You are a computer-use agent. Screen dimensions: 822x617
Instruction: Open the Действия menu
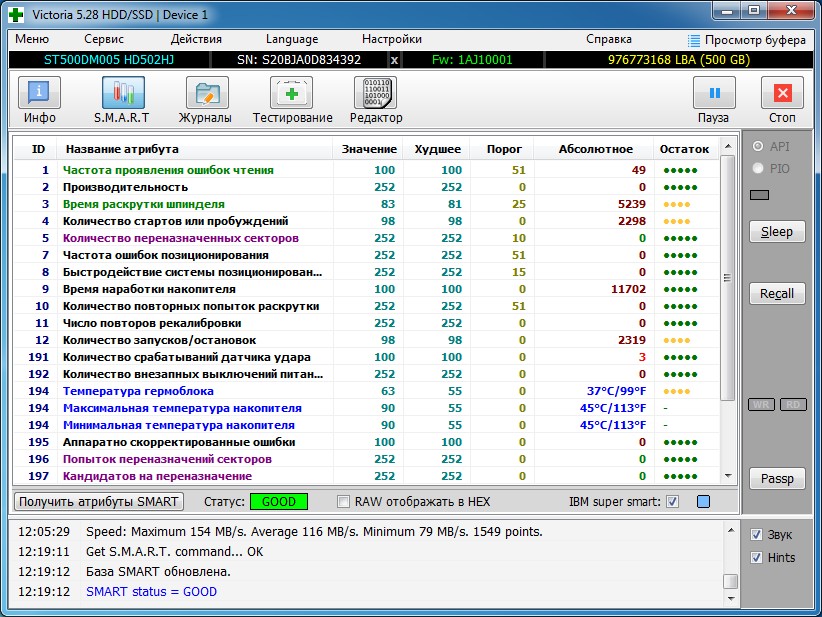[x=196, y=39]
